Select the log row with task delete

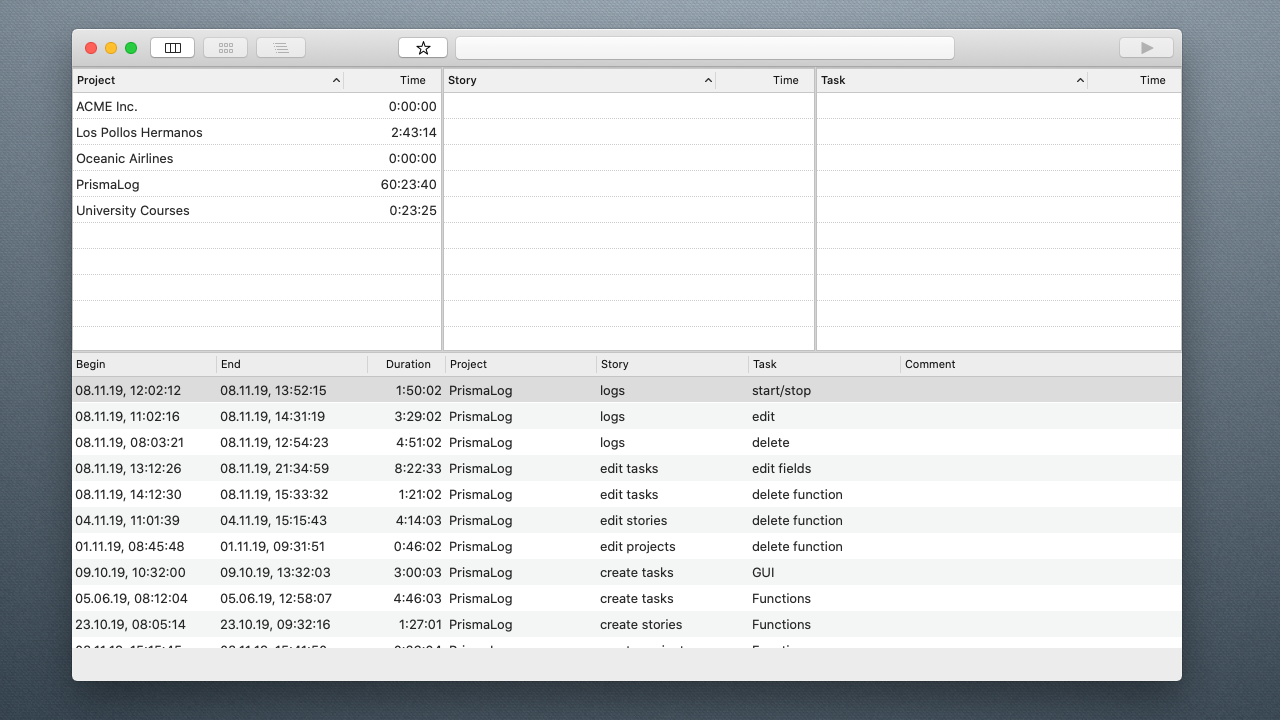627,442
